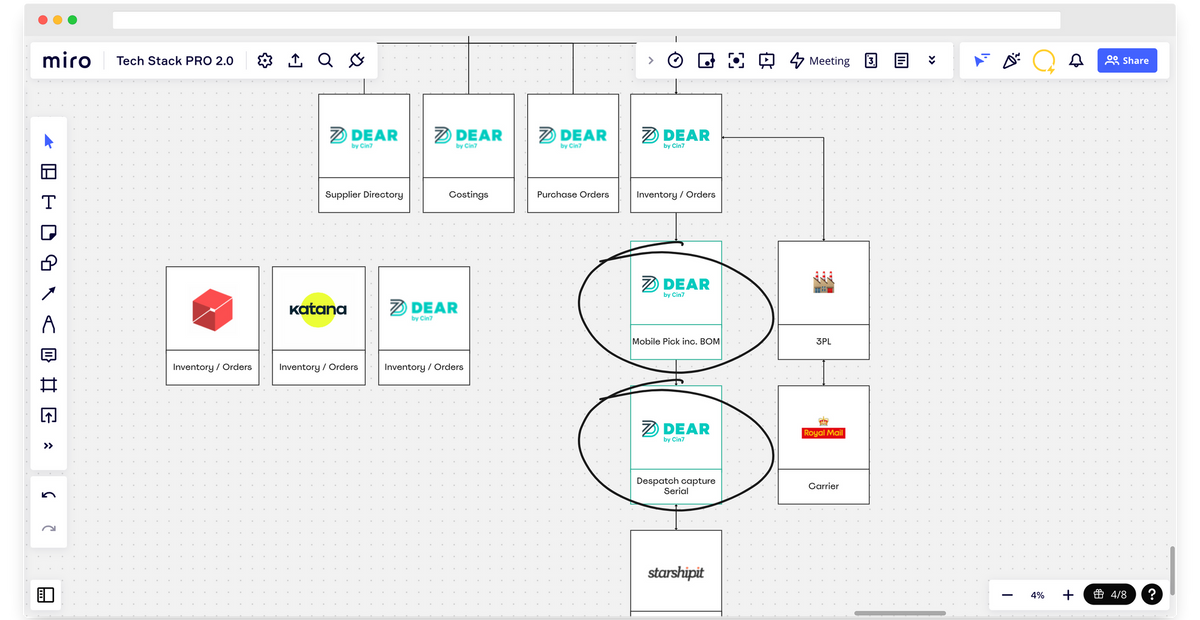Select the Frame tool
The image size is (1200, 620).
click(x=48, y=385)
